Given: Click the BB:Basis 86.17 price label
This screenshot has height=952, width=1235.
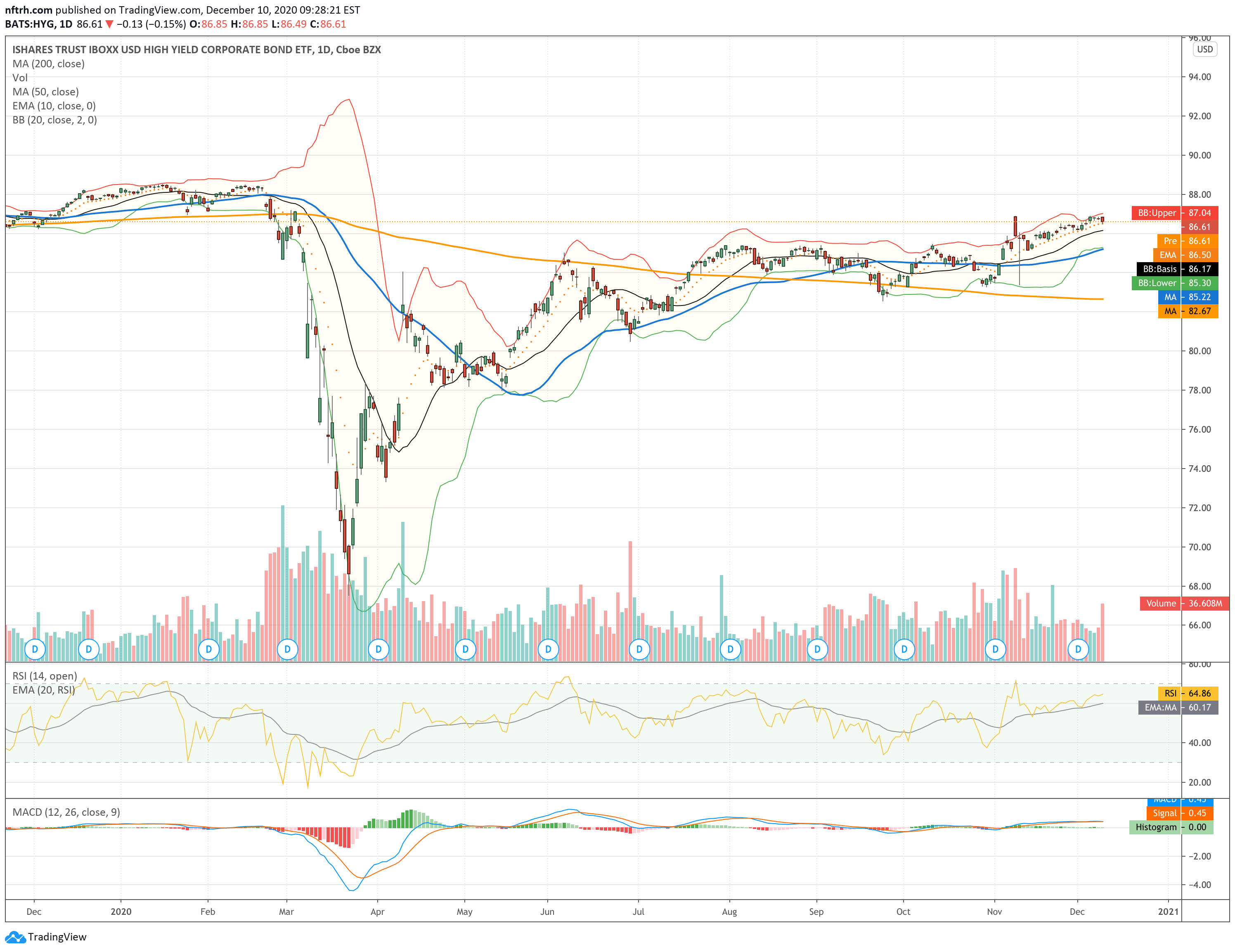Looking at the screenshot, I should pos(1177,269).
